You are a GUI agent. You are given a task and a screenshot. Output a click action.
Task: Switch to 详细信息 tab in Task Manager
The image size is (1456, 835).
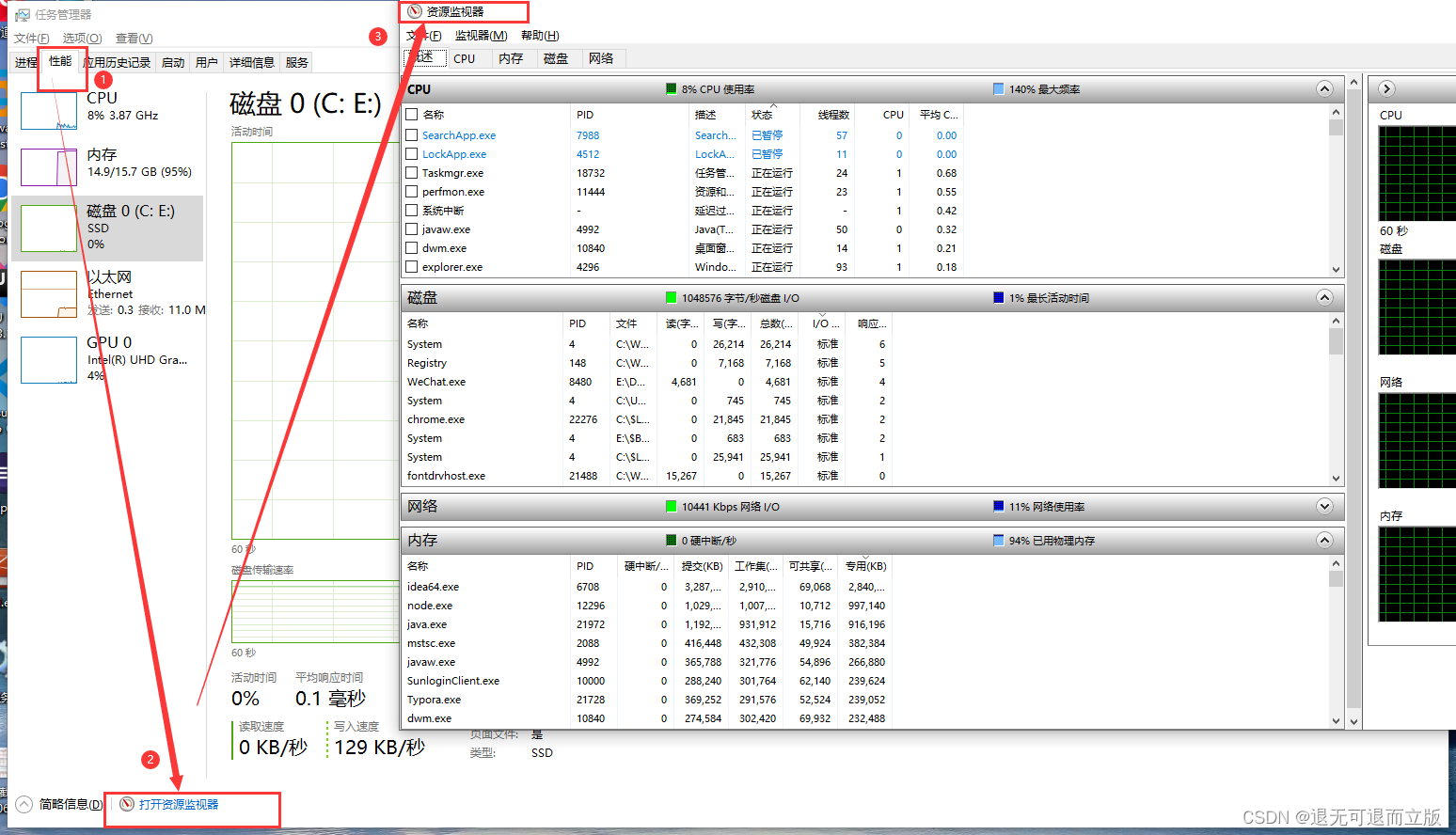(x=252, y=63)
